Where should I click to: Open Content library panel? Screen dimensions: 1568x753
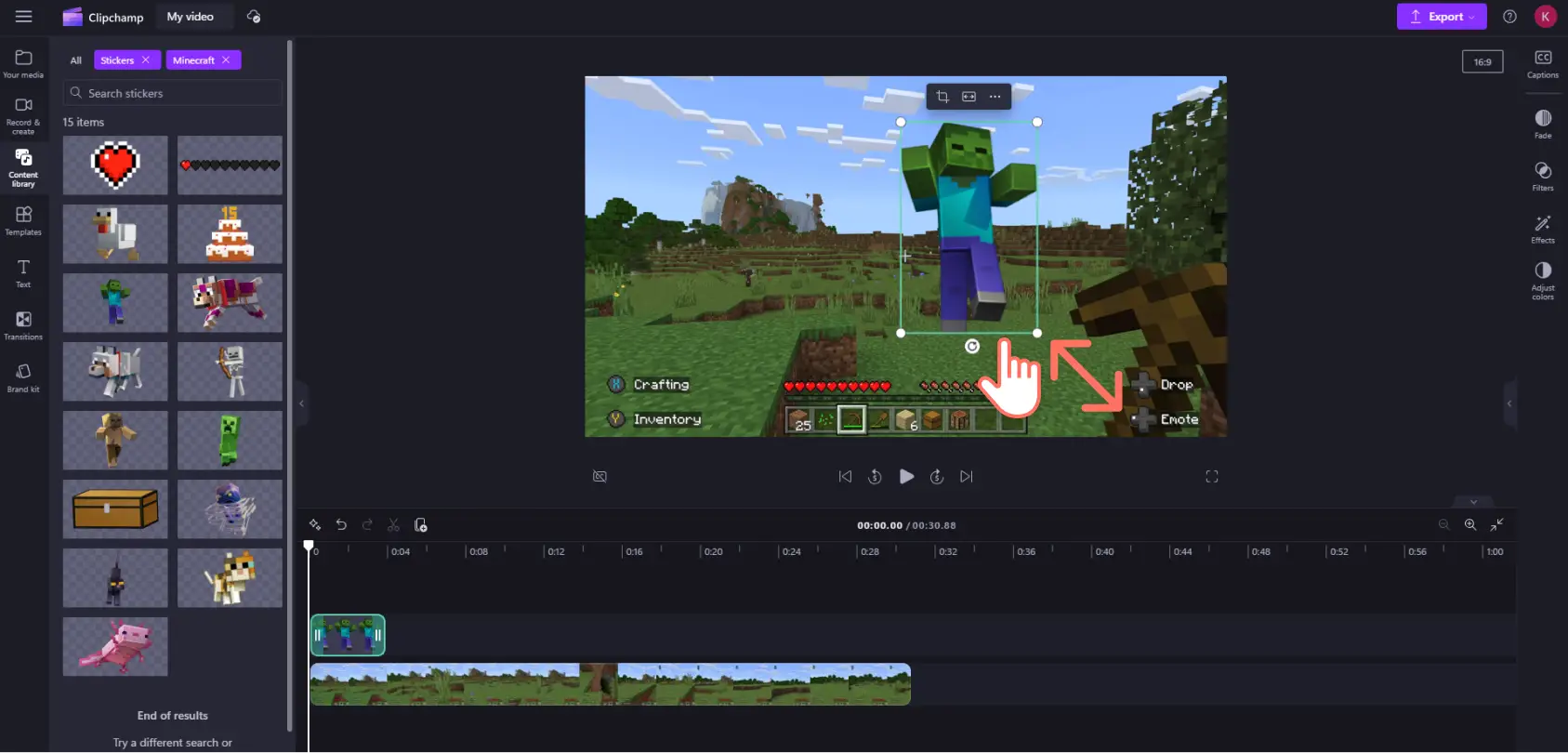tap(23, 167)
